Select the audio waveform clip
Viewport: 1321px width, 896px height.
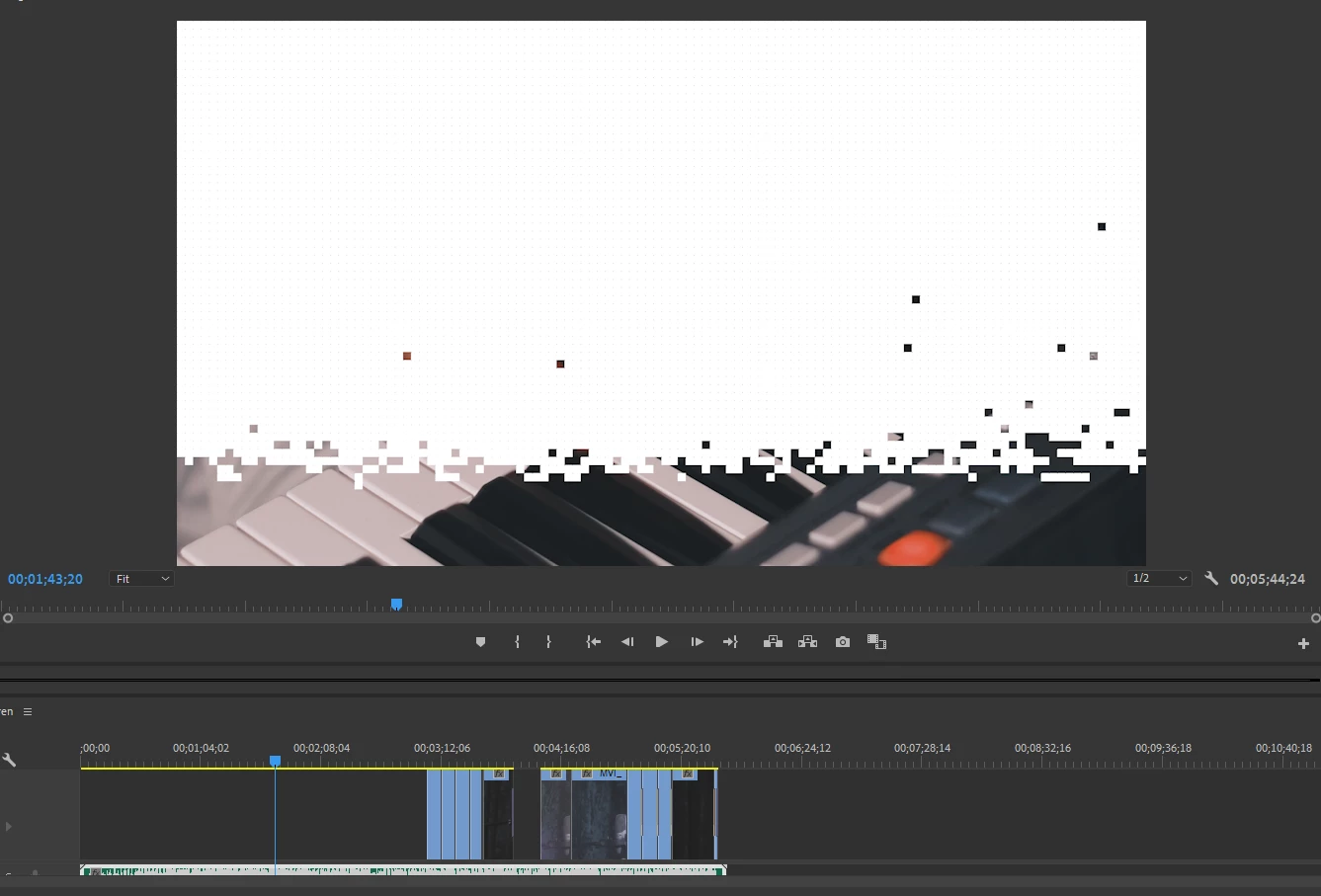pyautogui.click(x=403, y=870)
